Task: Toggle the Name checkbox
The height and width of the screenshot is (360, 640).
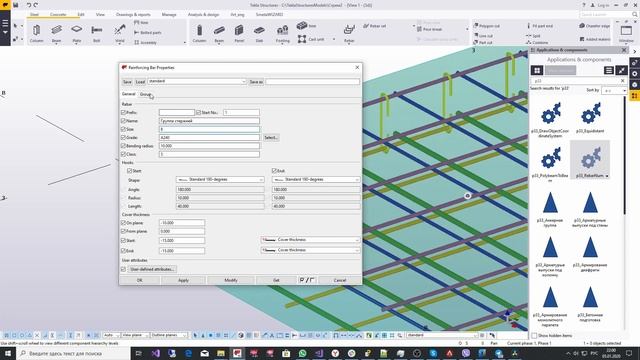Action: (123, 121)
